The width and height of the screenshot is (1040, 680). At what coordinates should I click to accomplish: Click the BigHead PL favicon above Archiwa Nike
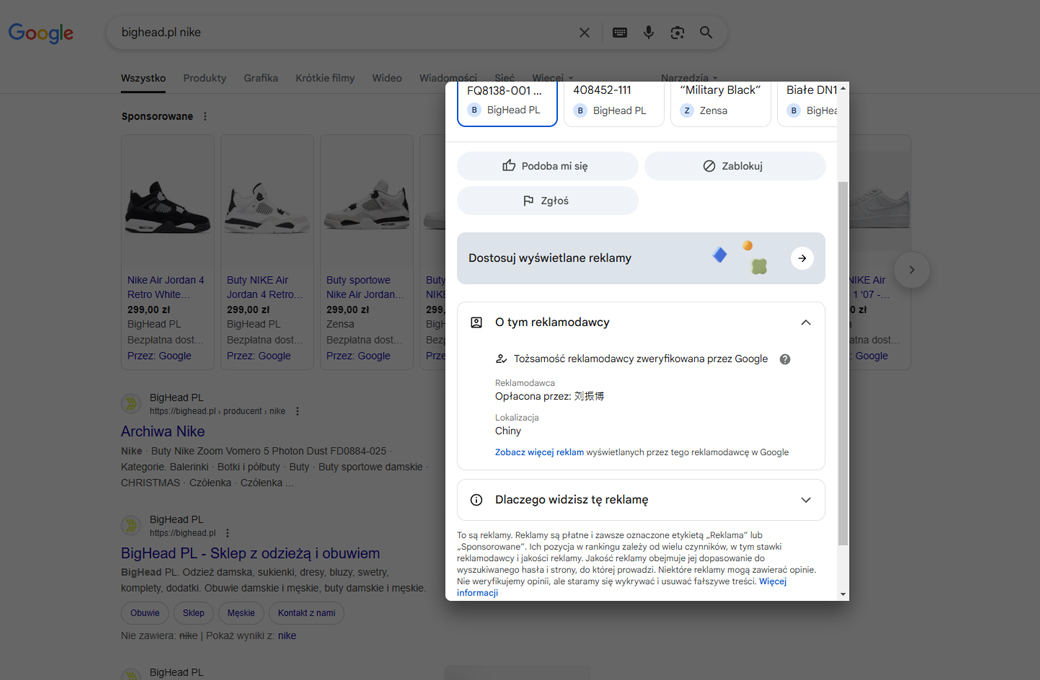[x=131, y=403]
